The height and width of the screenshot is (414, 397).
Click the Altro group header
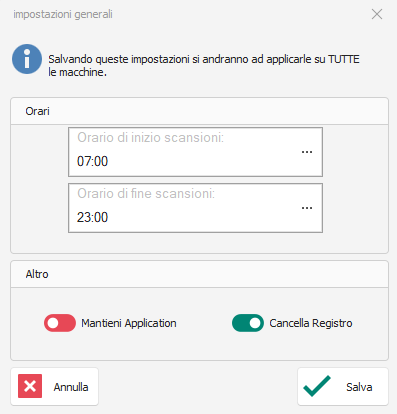click(x=199, y=274)
